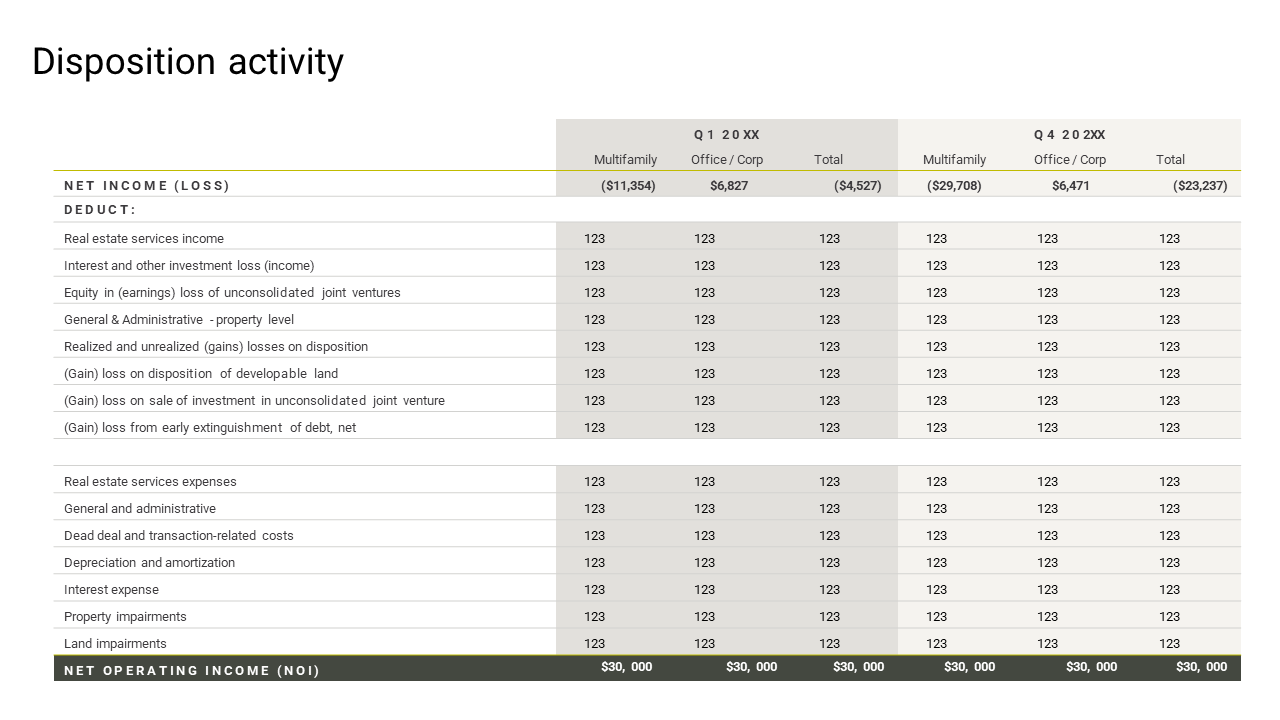Viewport: 1280px width, 720px height.
Task: Click '(Gain) loss on disposition of developable land'
Action: 201,374
